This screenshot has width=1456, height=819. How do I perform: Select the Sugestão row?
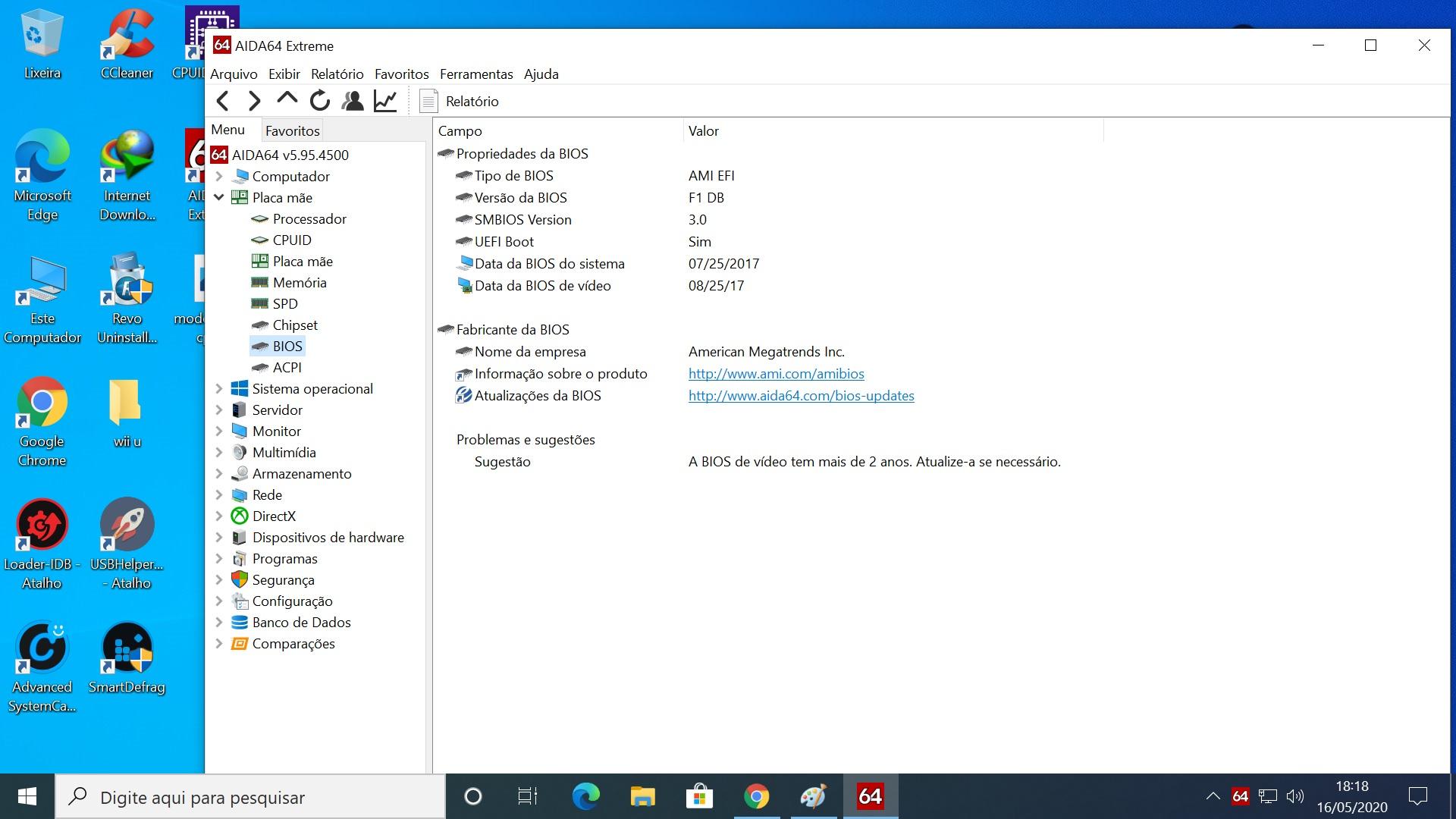coord(768,461)
